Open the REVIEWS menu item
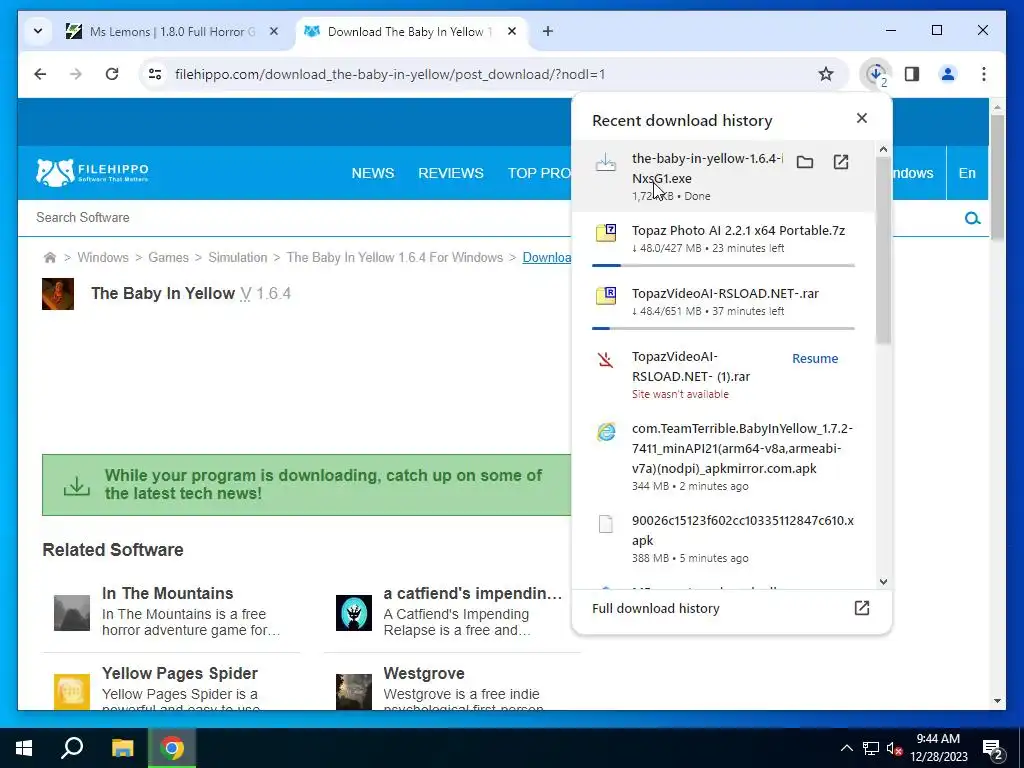1024x768 pixels. pos(451,173)
